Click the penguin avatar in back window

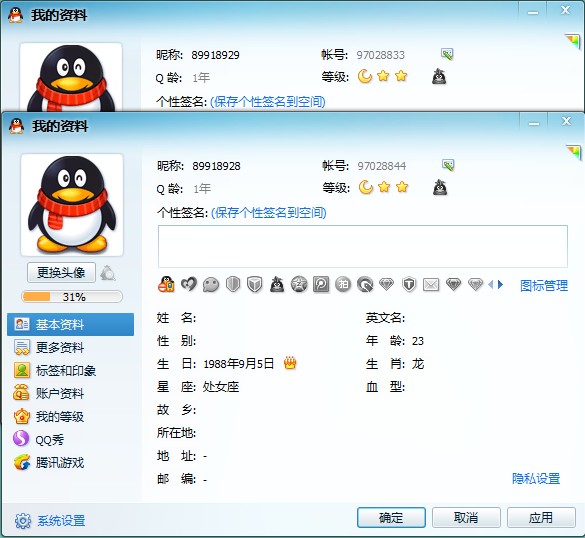tap(71, 77)
